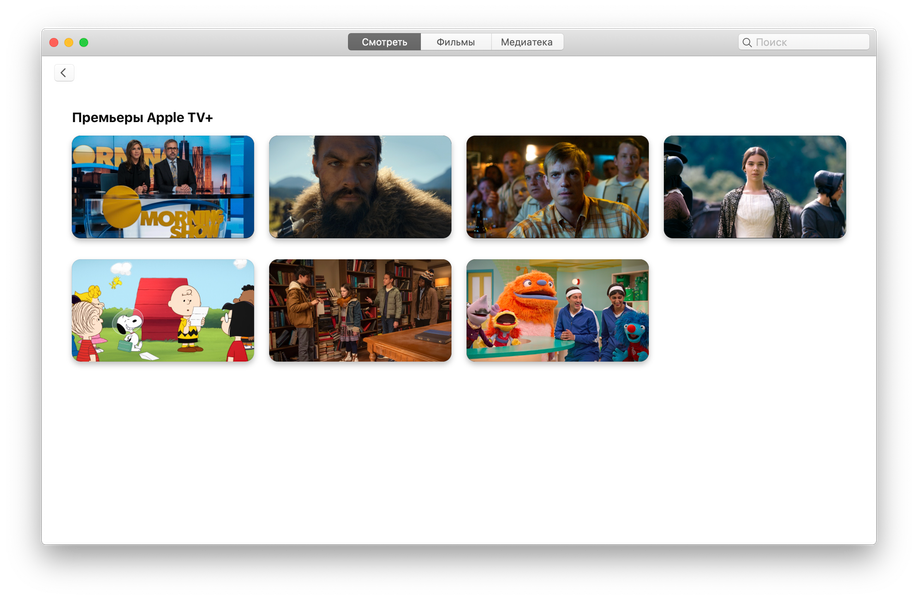Open the Snoopy cartoon thumbnail
The height and width of the screenshot is (600, 918).
tap(163, 310)
